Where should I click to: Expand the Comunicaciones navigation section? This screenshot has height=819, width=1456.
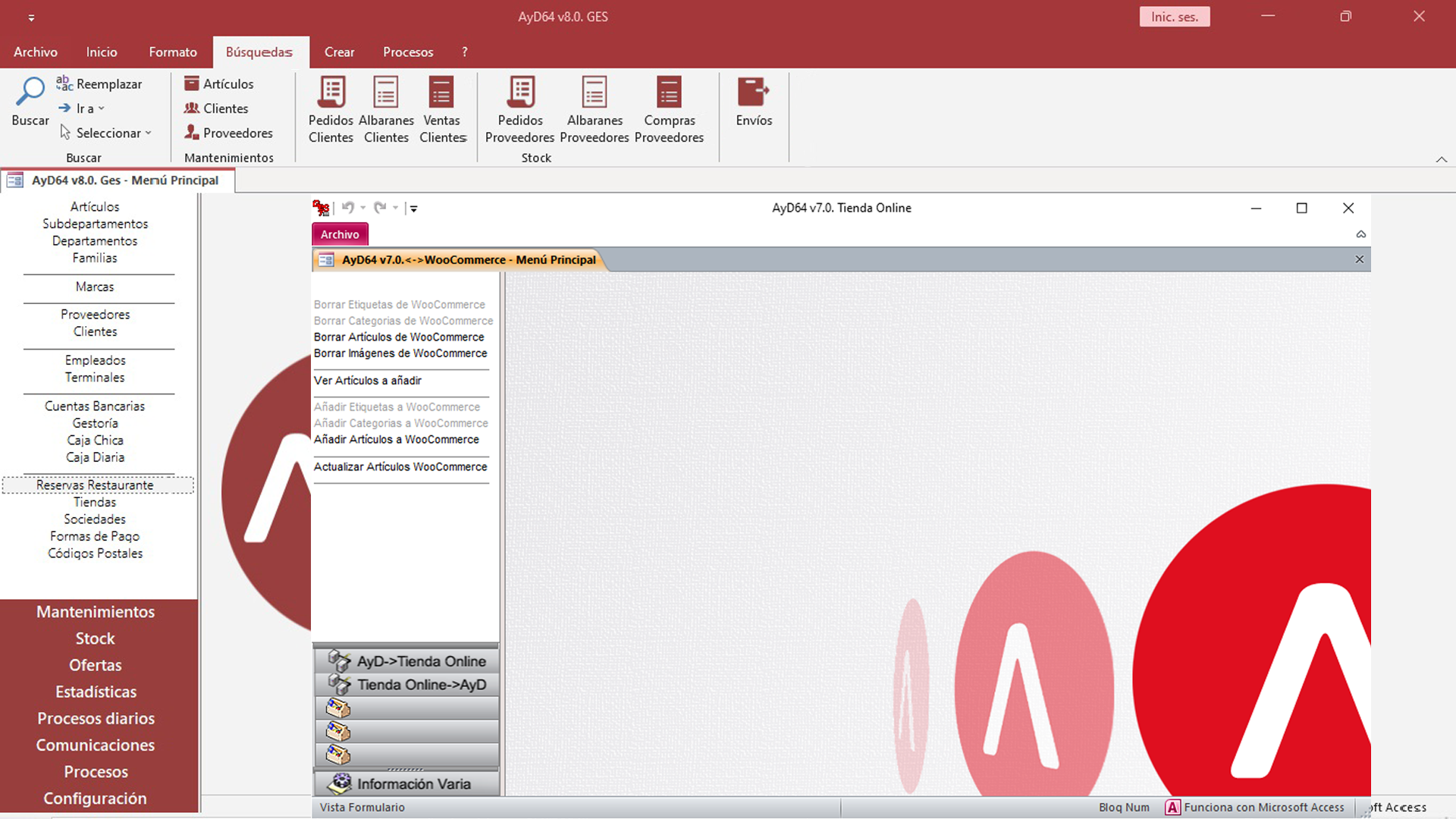(95, 745)
